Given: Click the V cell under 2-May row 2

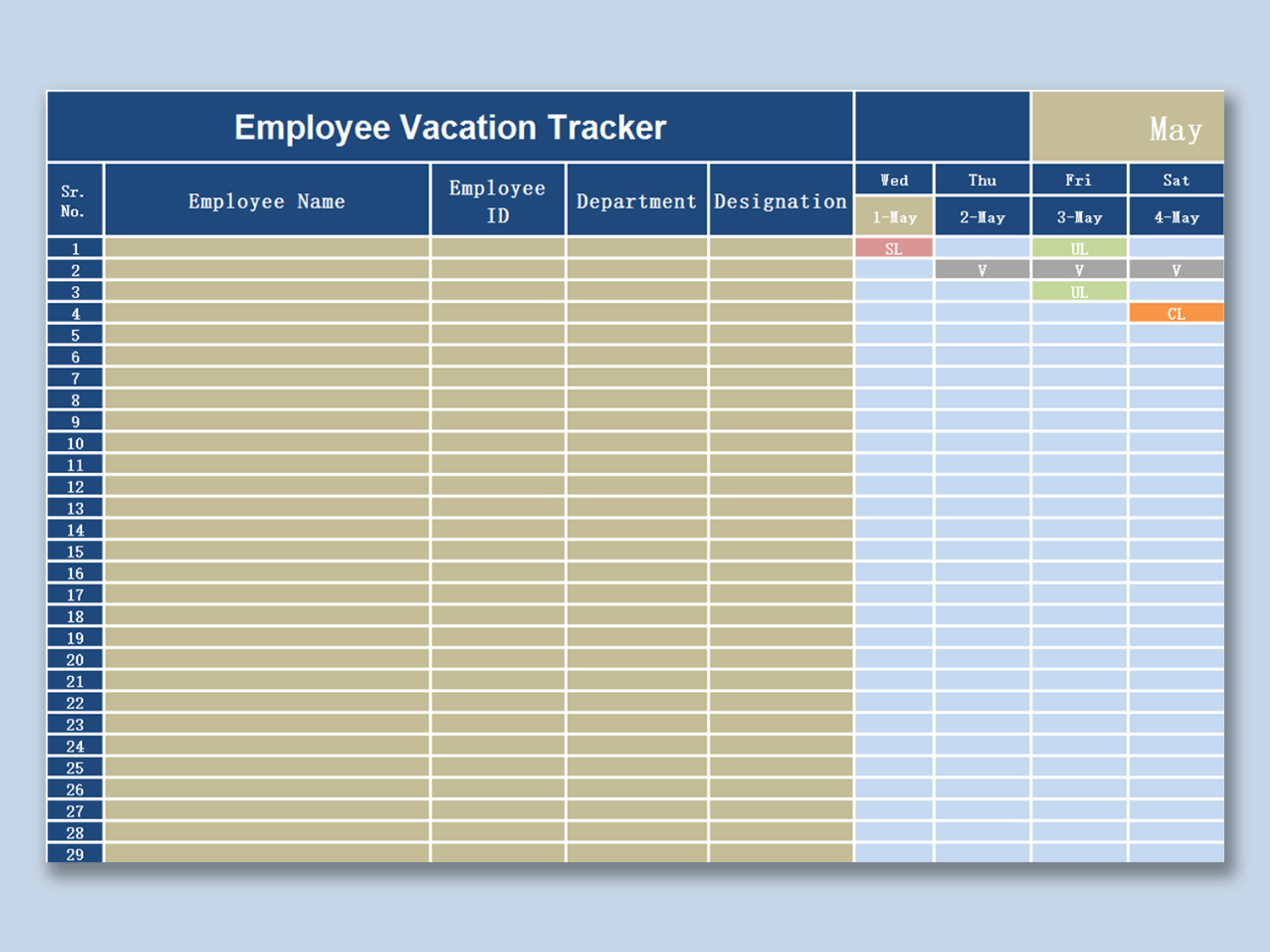Looking at the screenshot, I should click(x=982, y=269).
